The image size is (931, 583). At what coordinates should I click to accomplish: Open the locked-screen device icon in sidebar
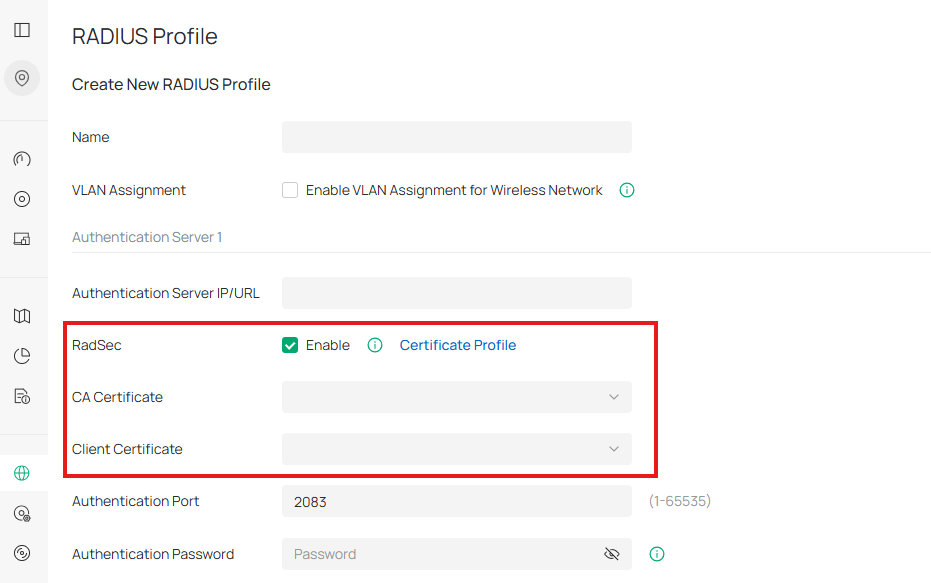(22, 238)
